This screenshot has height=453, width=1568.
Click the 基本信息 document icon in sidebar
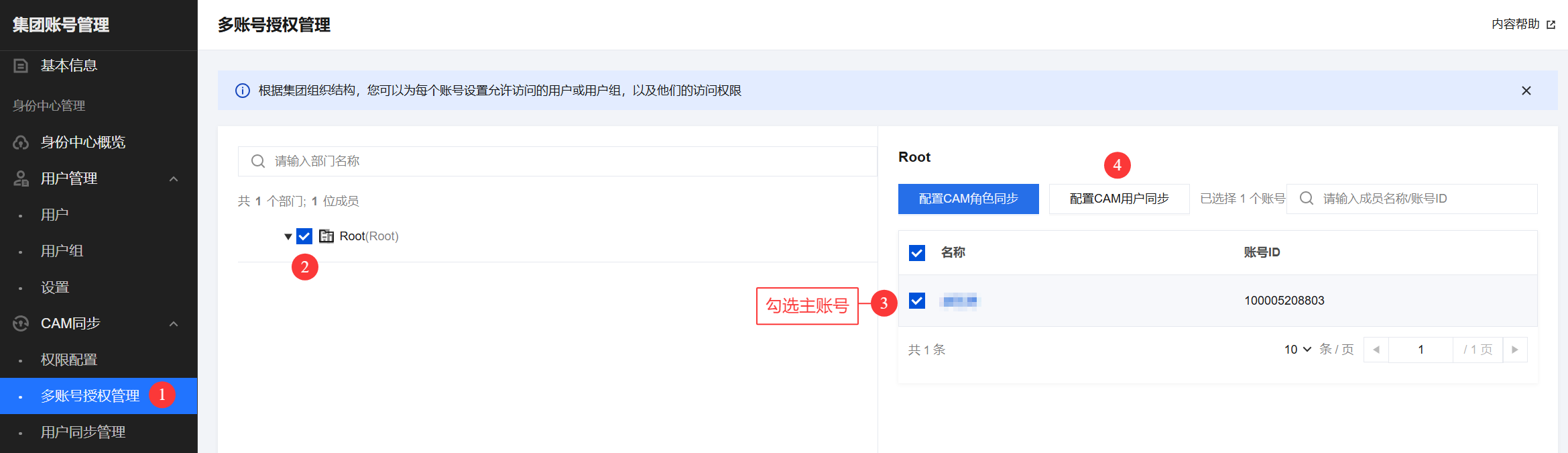coord(21,66)
